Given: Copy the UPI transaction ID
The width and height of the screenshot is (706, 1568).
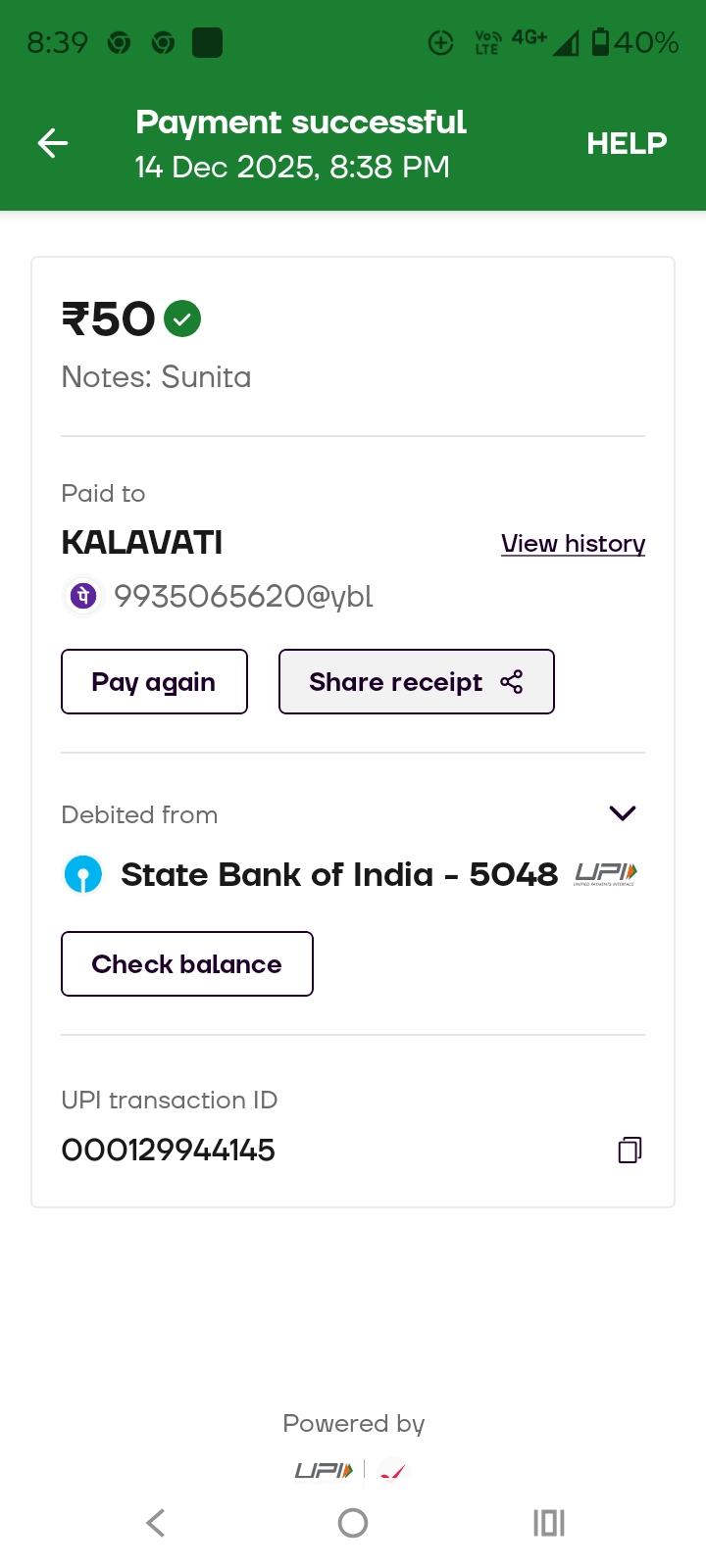Looking at the screenshot, I should (630, 1150).
